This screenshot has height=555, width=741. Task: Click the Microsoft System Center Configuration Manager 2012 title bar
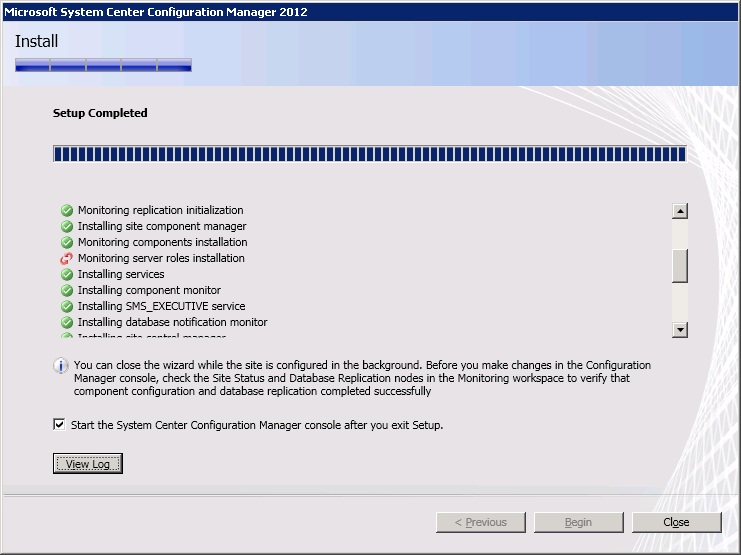point(370,12)
